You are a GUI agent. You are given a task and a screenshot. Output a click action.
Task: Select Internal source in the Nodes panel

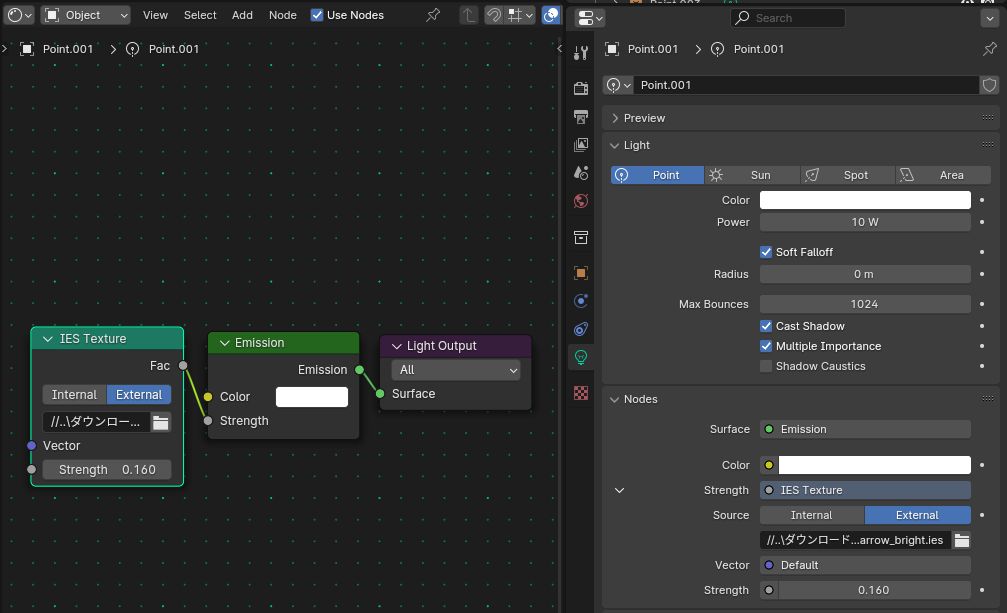pyautogui.click(x=811, y=515)
